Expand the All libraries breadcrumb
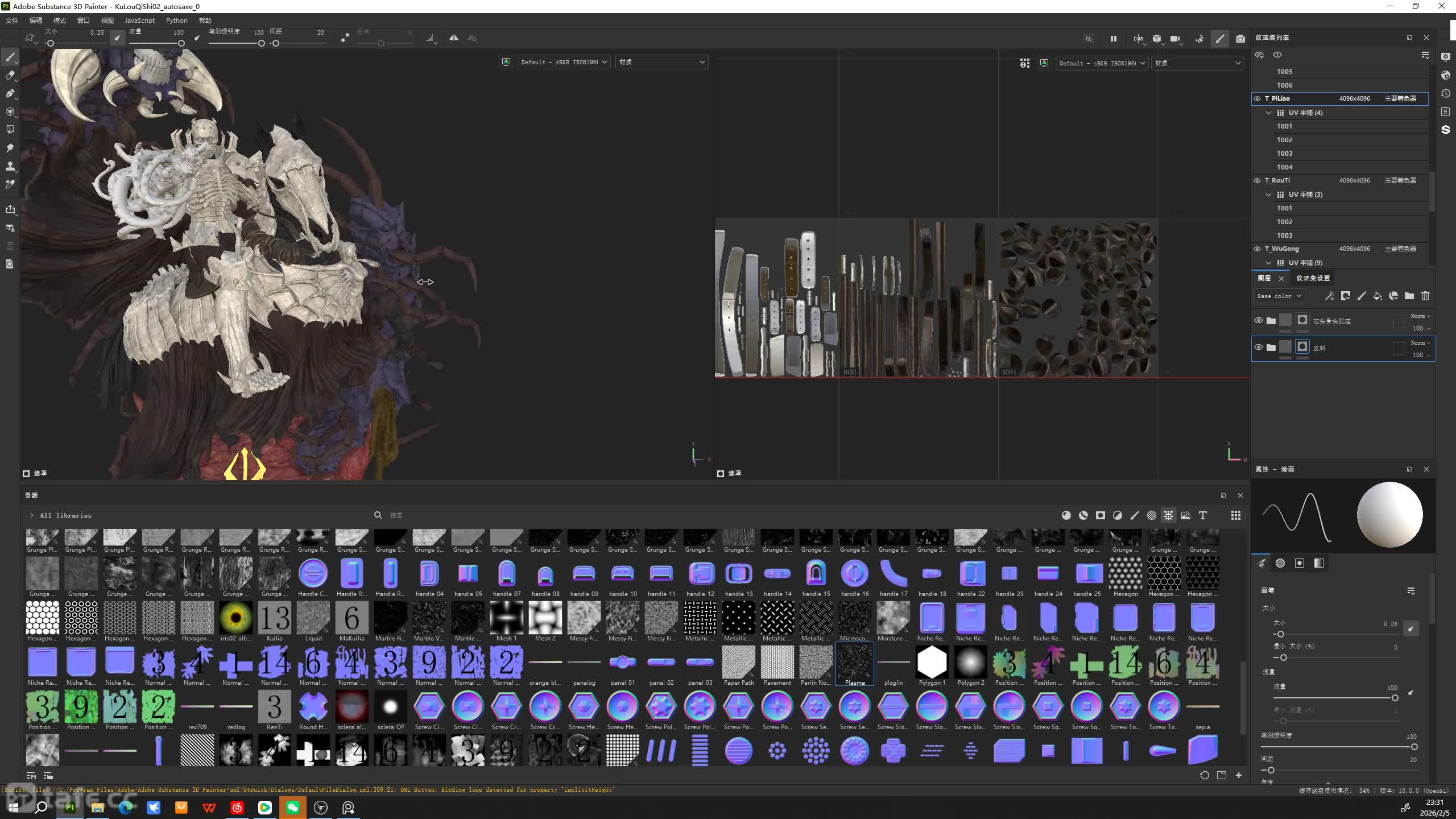Viewport: 1456px width, 819px height. (32, 515)
